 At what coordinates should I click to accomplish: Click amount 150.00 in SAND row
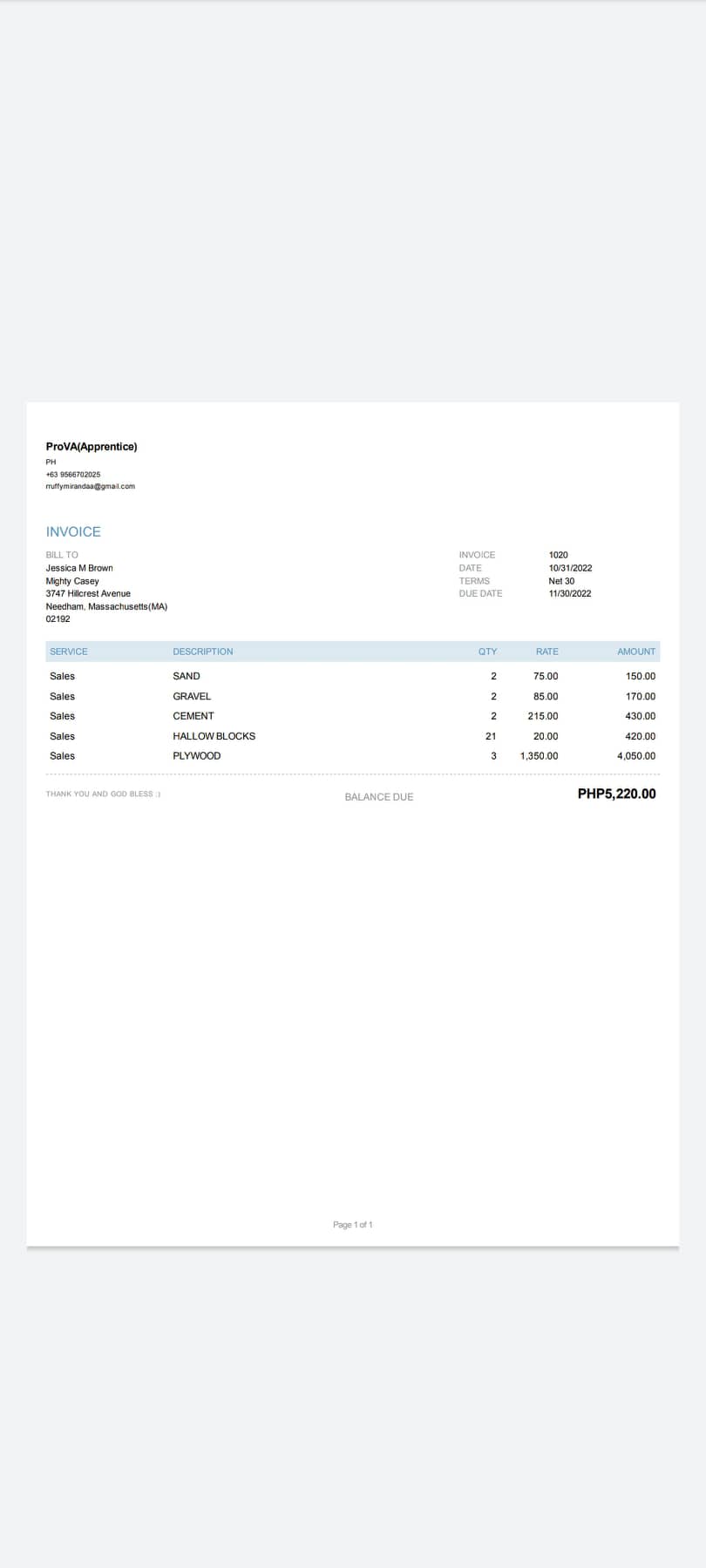[641, 676]
